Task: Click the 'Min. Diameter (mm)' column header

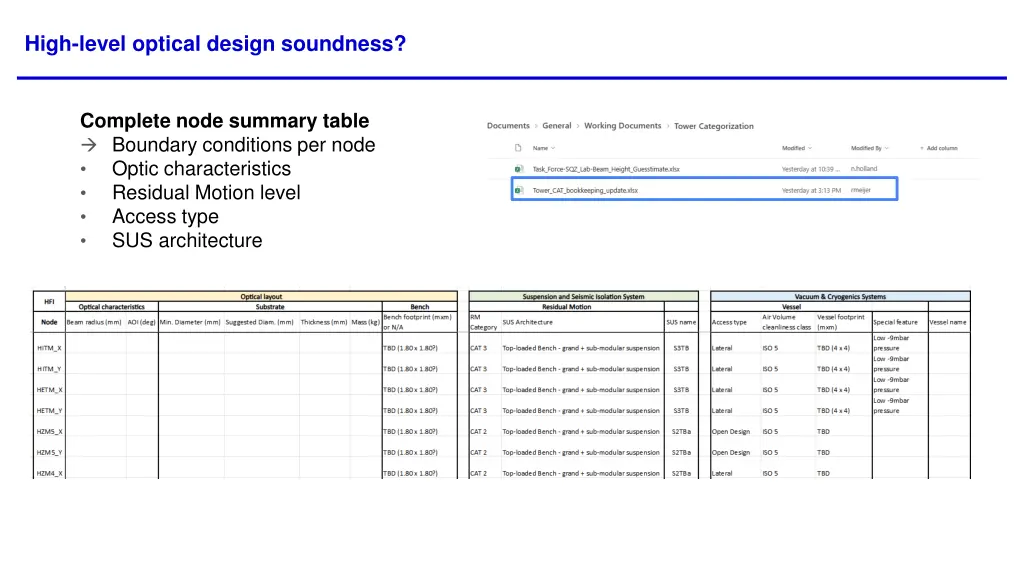Action: (190, 322)
